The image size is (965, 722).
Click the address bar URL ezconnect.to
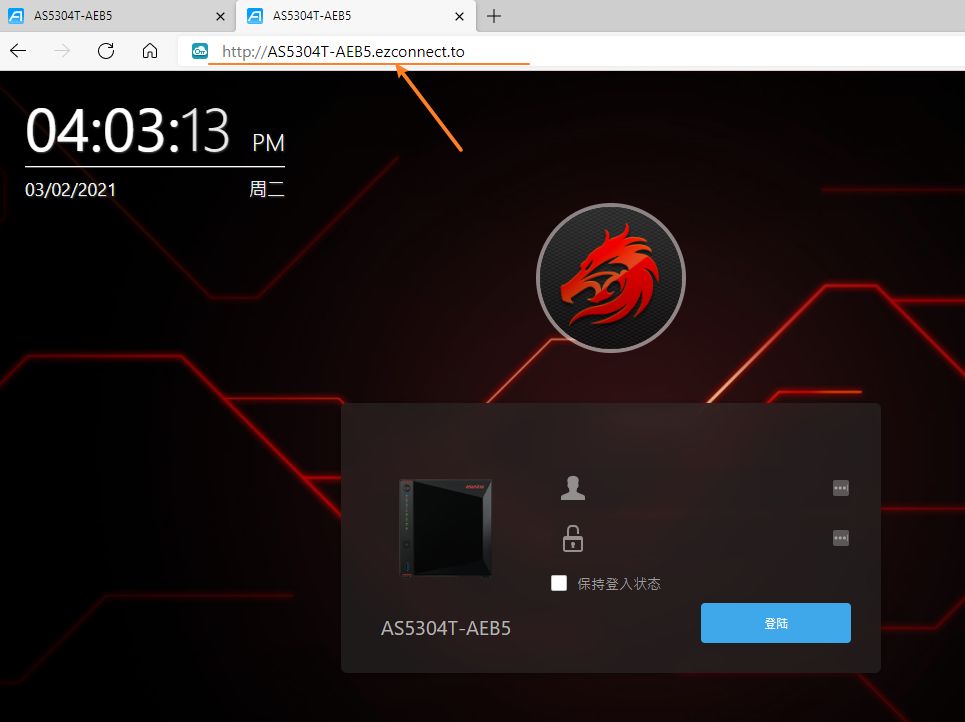pos(343,52)
